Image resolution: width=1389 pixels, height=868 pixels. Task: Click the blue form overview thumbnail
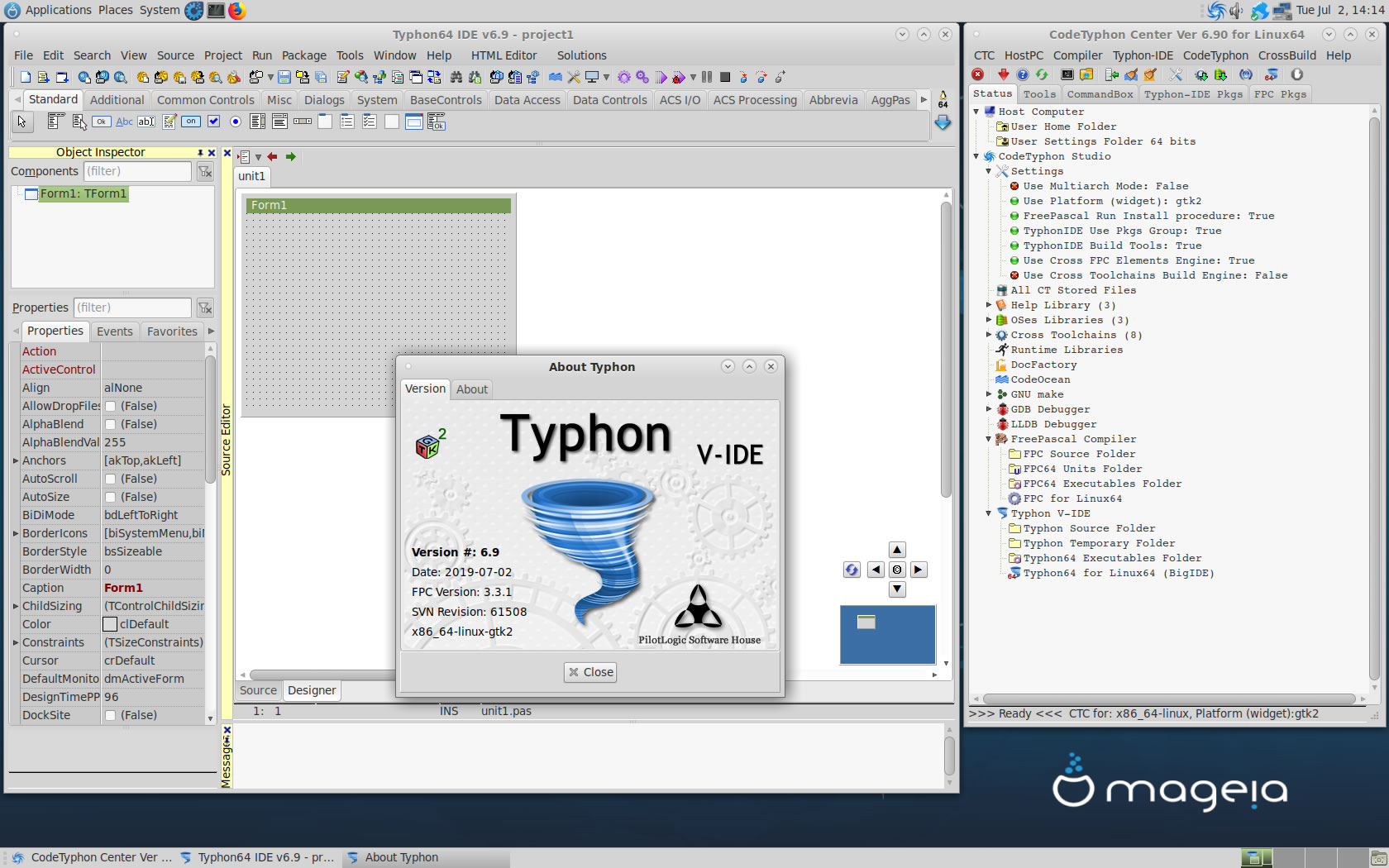click(887, 635)
